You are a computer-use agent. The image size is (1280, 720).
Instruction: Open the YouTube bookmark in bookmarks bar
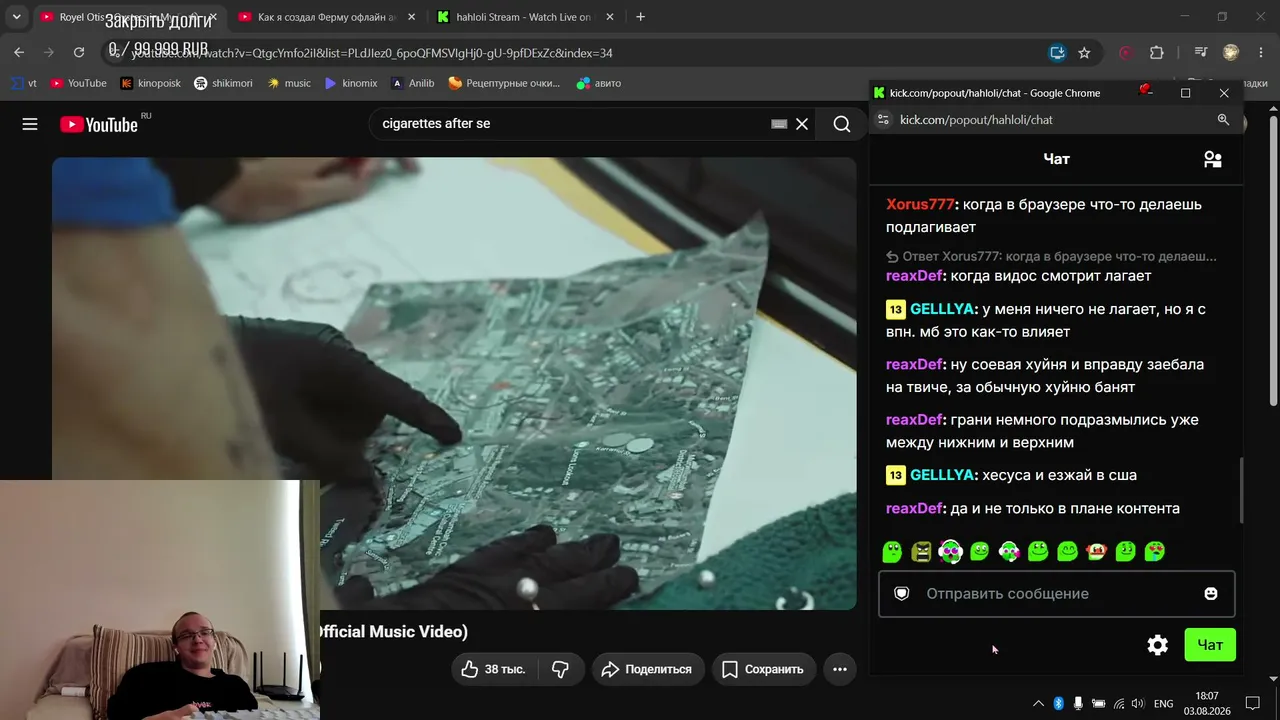(x=78, y=83)
